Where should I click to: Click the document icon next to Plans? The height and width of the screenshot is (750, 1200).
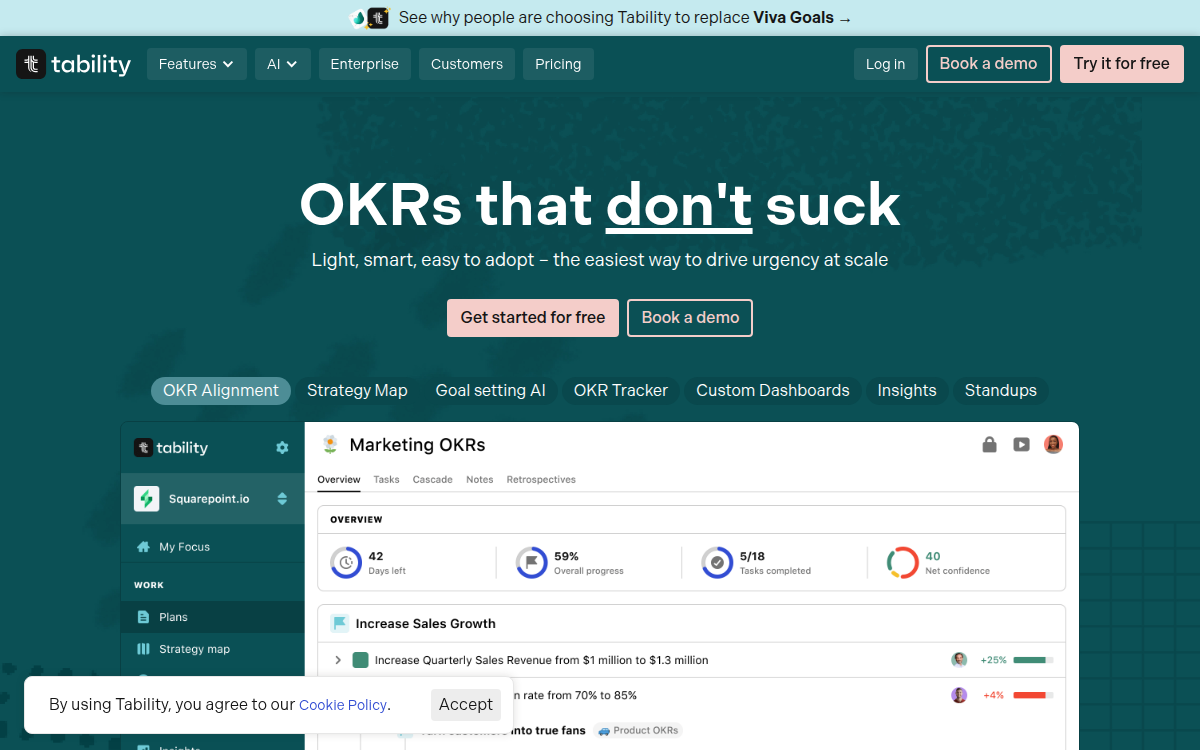tap(143, 617)
